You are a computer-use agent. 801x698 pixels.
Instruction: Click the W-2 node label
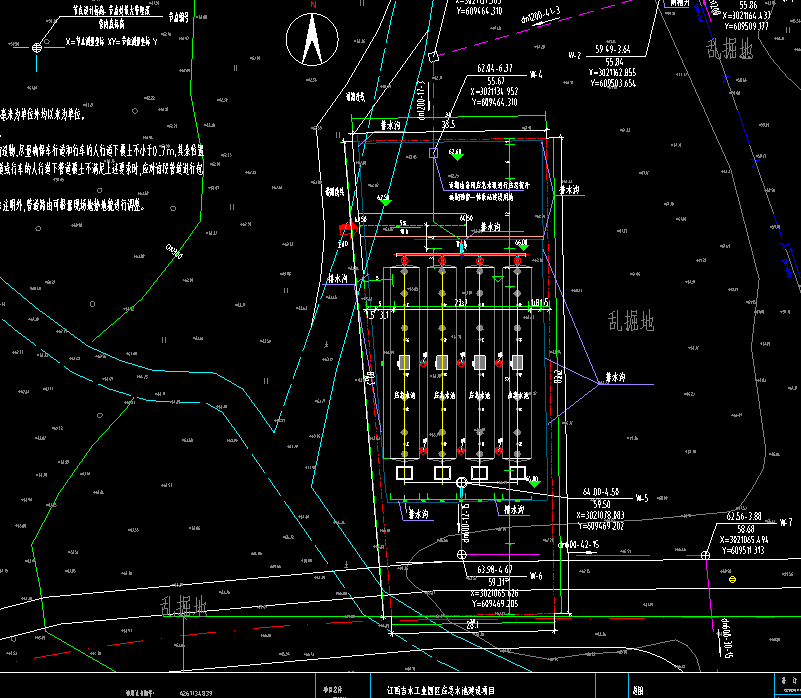coord(575,55)
